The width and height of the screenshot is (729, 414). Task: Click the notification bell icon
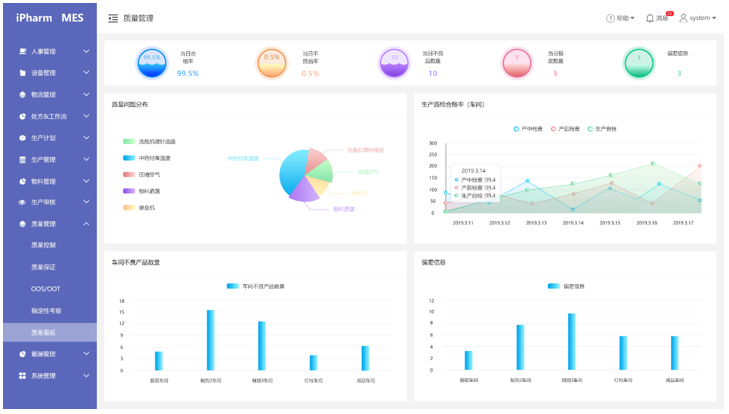point(649,18)
